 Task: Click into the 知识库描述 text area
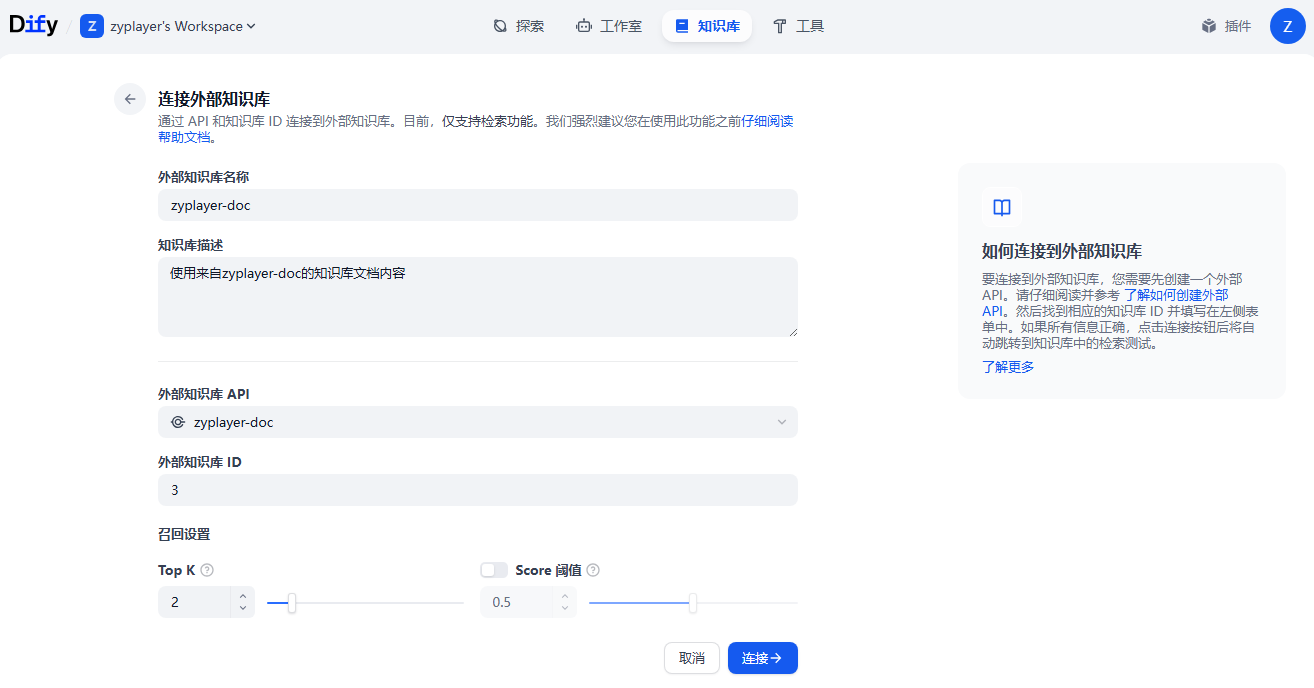click(x=478, y=297)
